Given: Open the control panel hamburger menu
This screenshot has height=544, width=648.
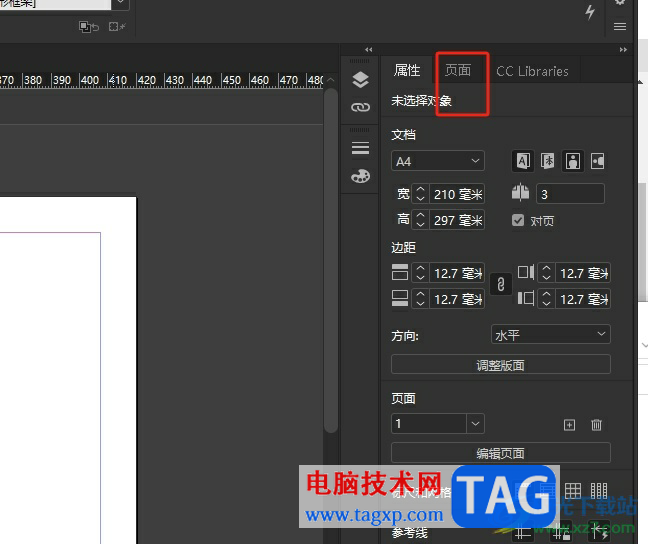Looking at the screenshot, I should pos(619,26).
